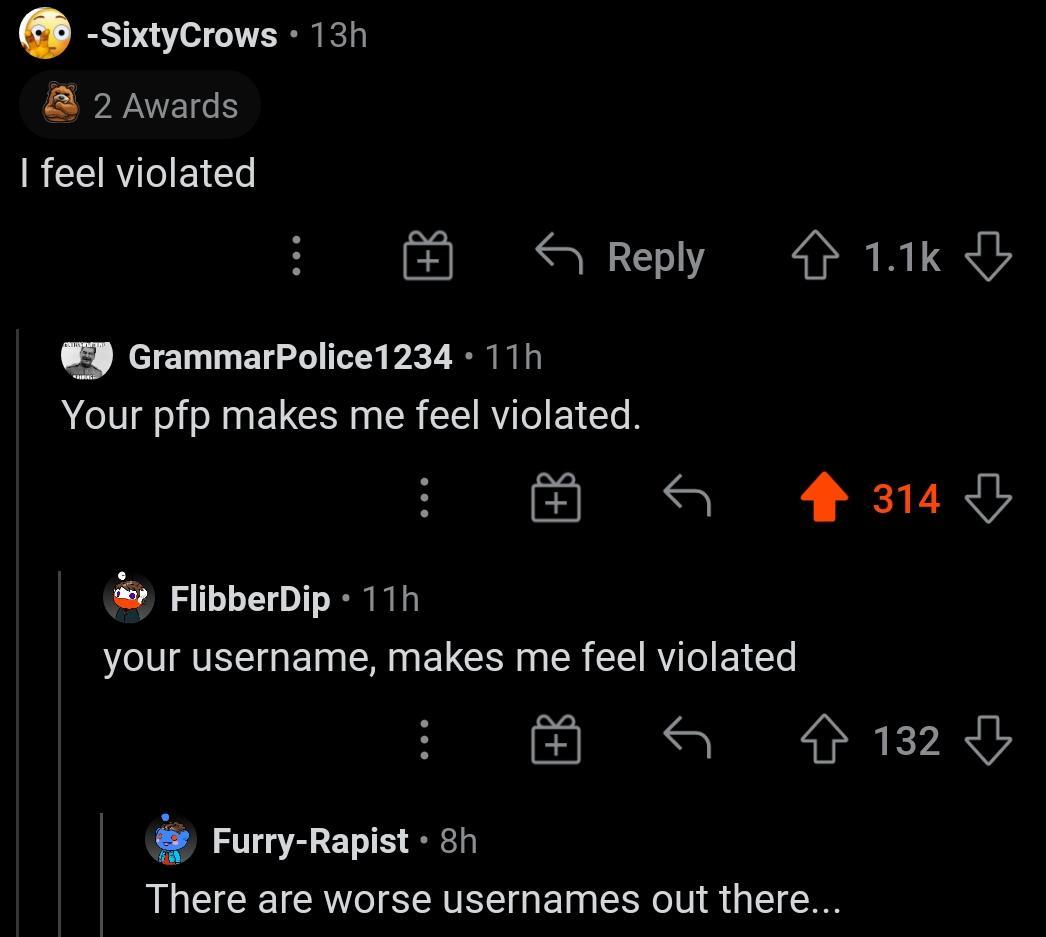1046x937 pixels.
Task: Click the Reply button on the top comment
Action: (x=655, y=257)
